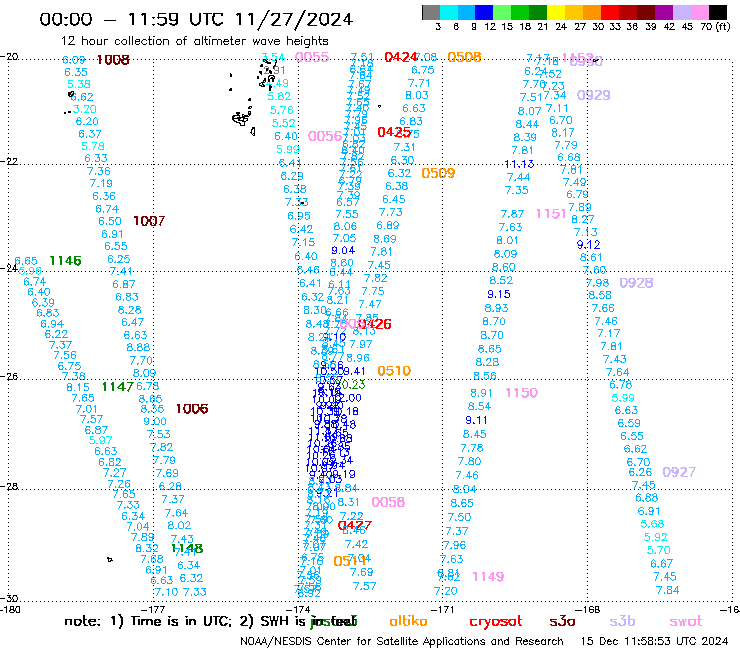
Task: Select the legend label '33' under the color scale
Action: (614, 26)
